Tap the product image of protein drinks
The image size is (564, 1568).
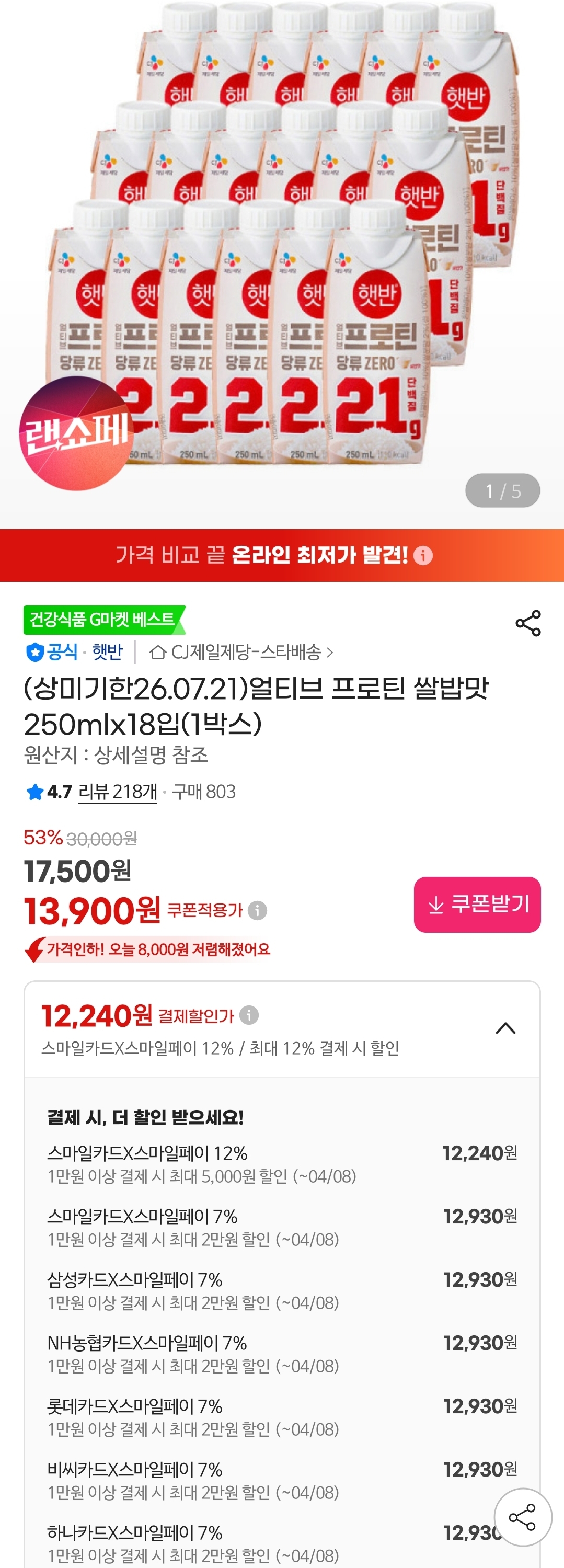point(282,244)
